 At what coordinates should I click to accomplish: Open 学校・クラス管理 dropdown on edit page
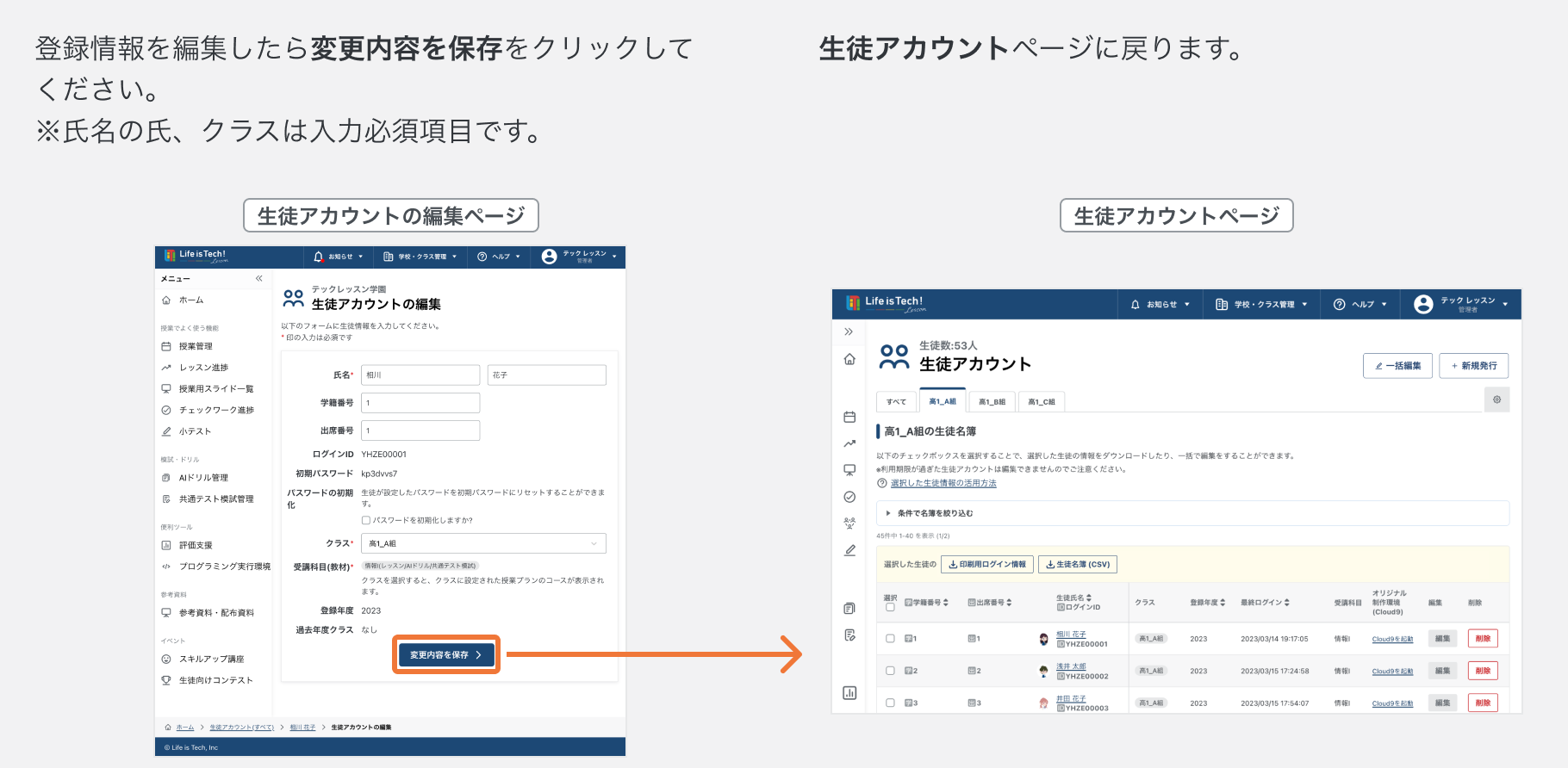pos(420,257)
